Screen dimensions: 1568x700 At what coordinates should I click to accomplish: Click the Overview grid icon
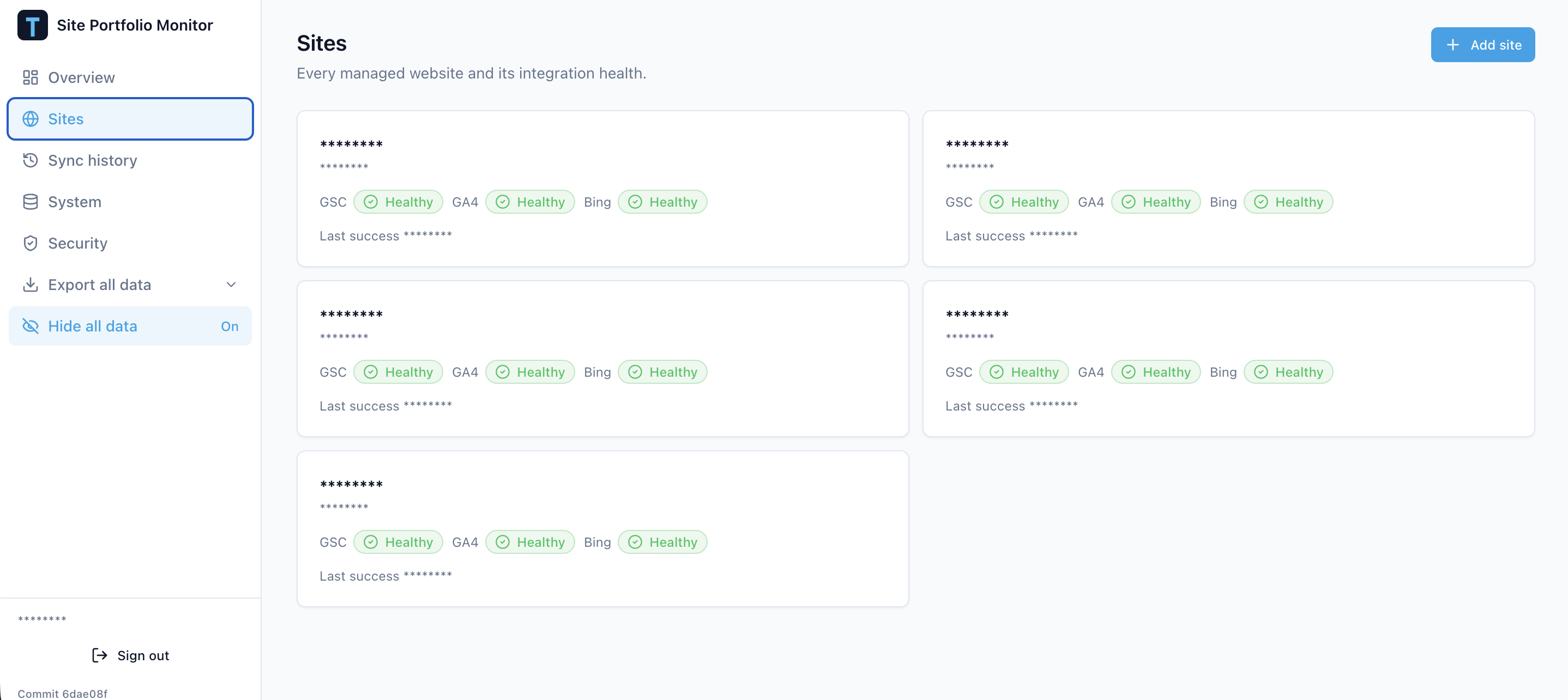pos(31,77)
